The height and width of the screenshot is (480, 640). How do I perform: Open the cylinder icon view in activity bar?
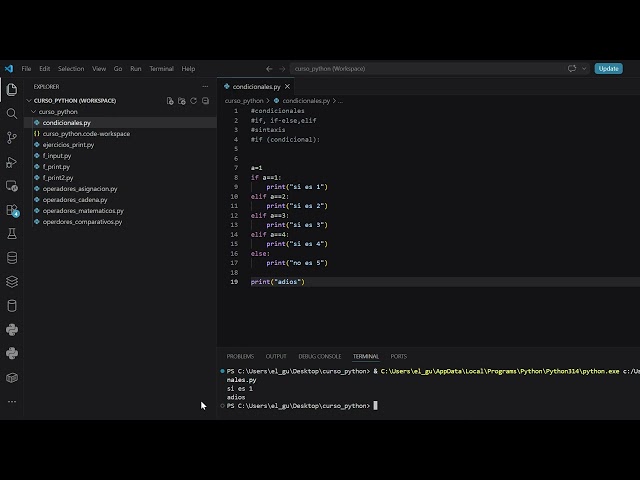(x=12, y=306)
